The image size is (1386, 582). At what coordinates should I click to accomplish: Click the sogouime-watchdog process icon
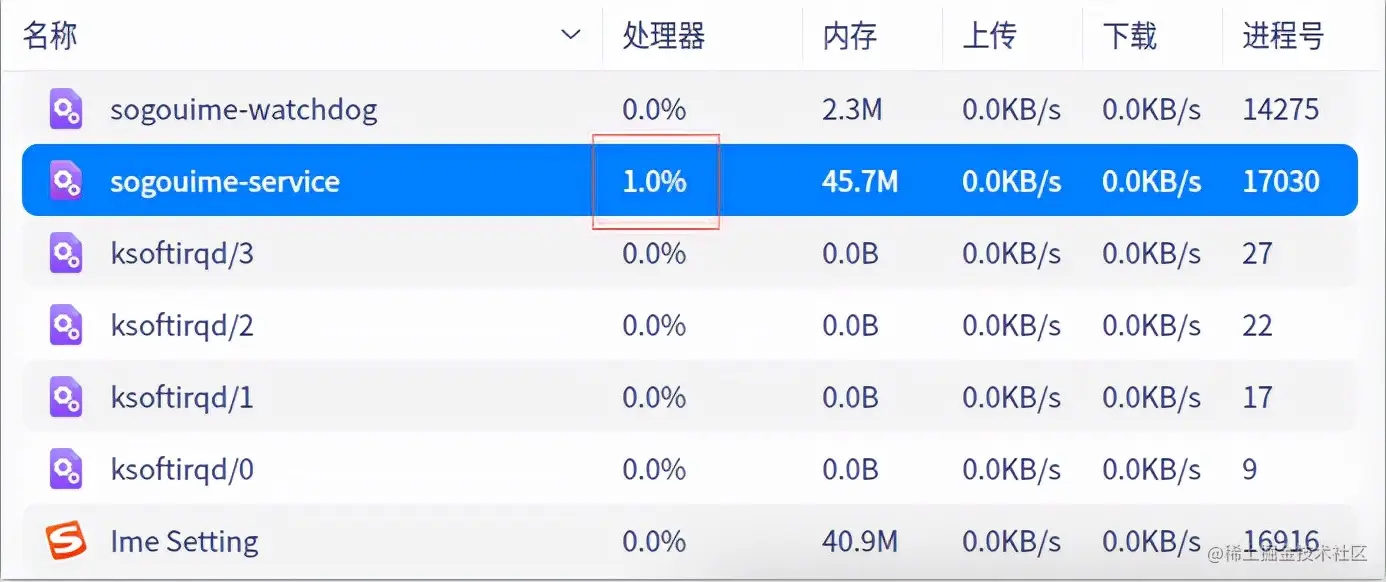point(66,109)
